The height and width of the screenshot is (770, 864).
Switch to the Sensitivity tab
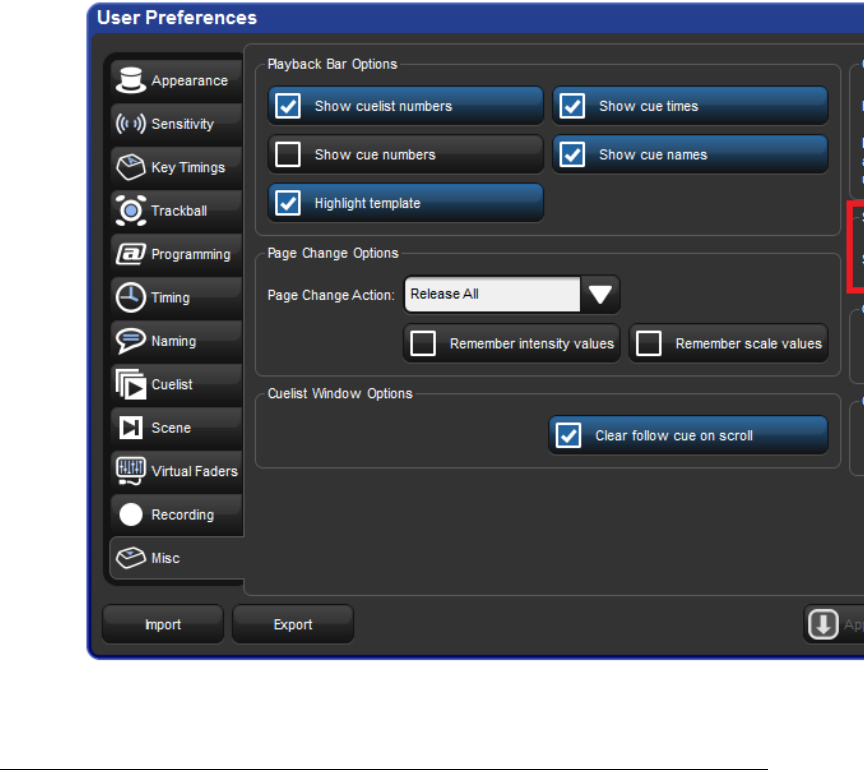176,123
